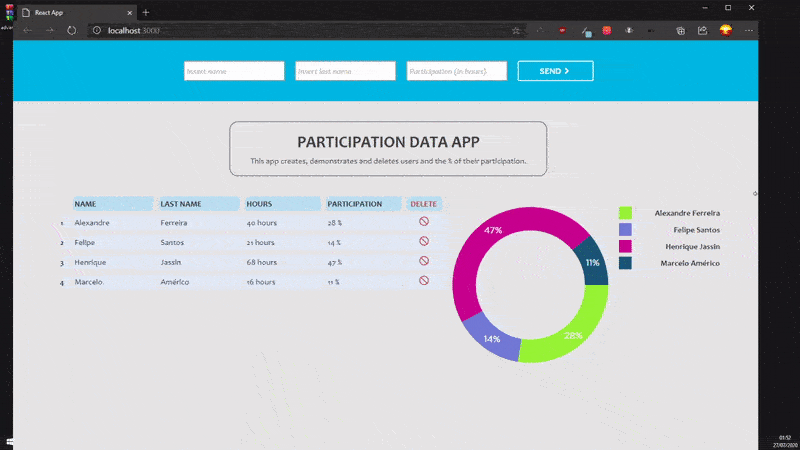Click the NAME column header
The width and height of the screenshot is (800, 450).
pos(113,204)
